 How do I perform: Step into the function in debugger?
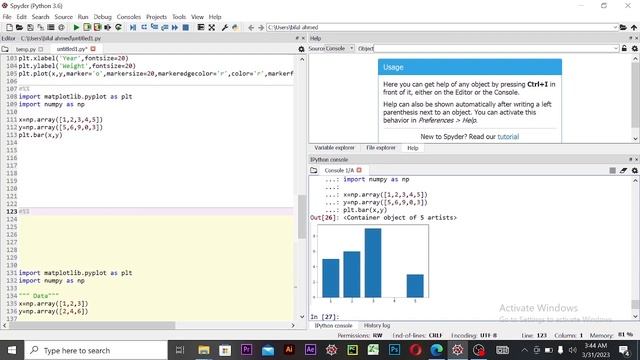pos(154,27)
